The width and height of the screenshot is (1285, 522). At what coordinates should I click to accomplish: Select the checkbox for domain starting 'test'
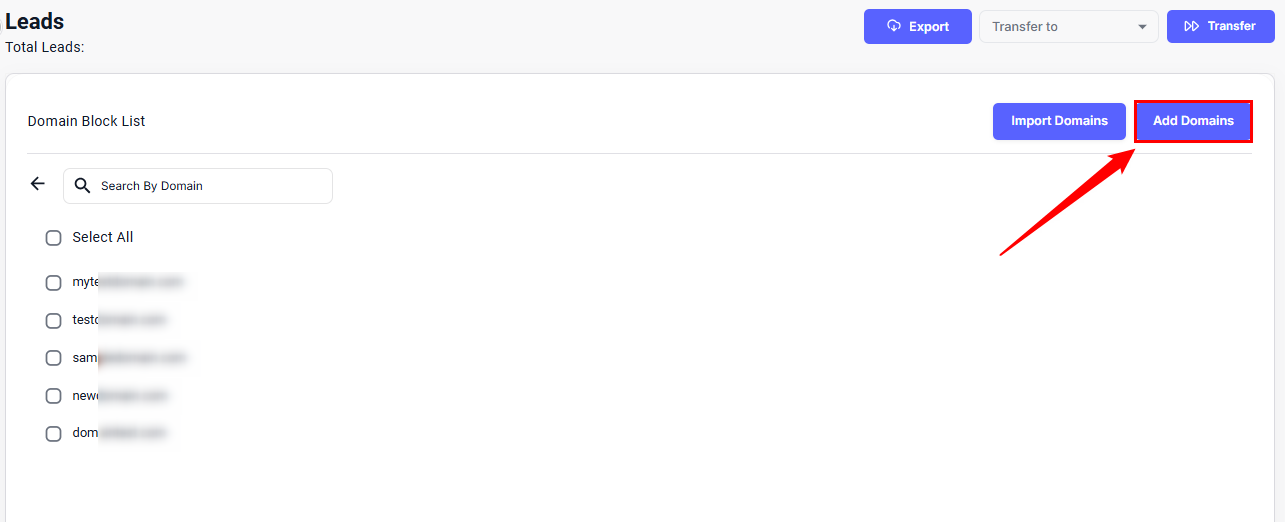(54, 321)
